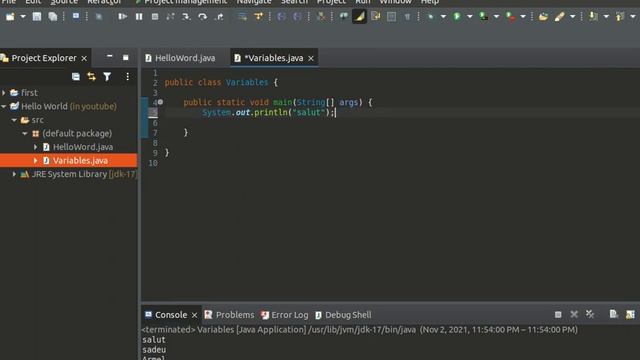Toggle Link with Editor in Project Explorer
The height and width of the screenshot is (360, 640).
[91, 76]
